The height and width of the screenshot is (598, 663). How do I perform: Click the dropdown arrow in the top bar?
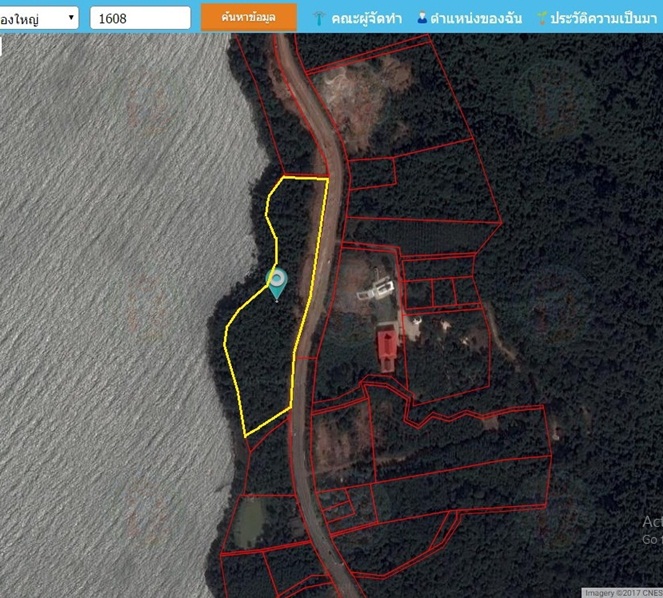(71, 17)
